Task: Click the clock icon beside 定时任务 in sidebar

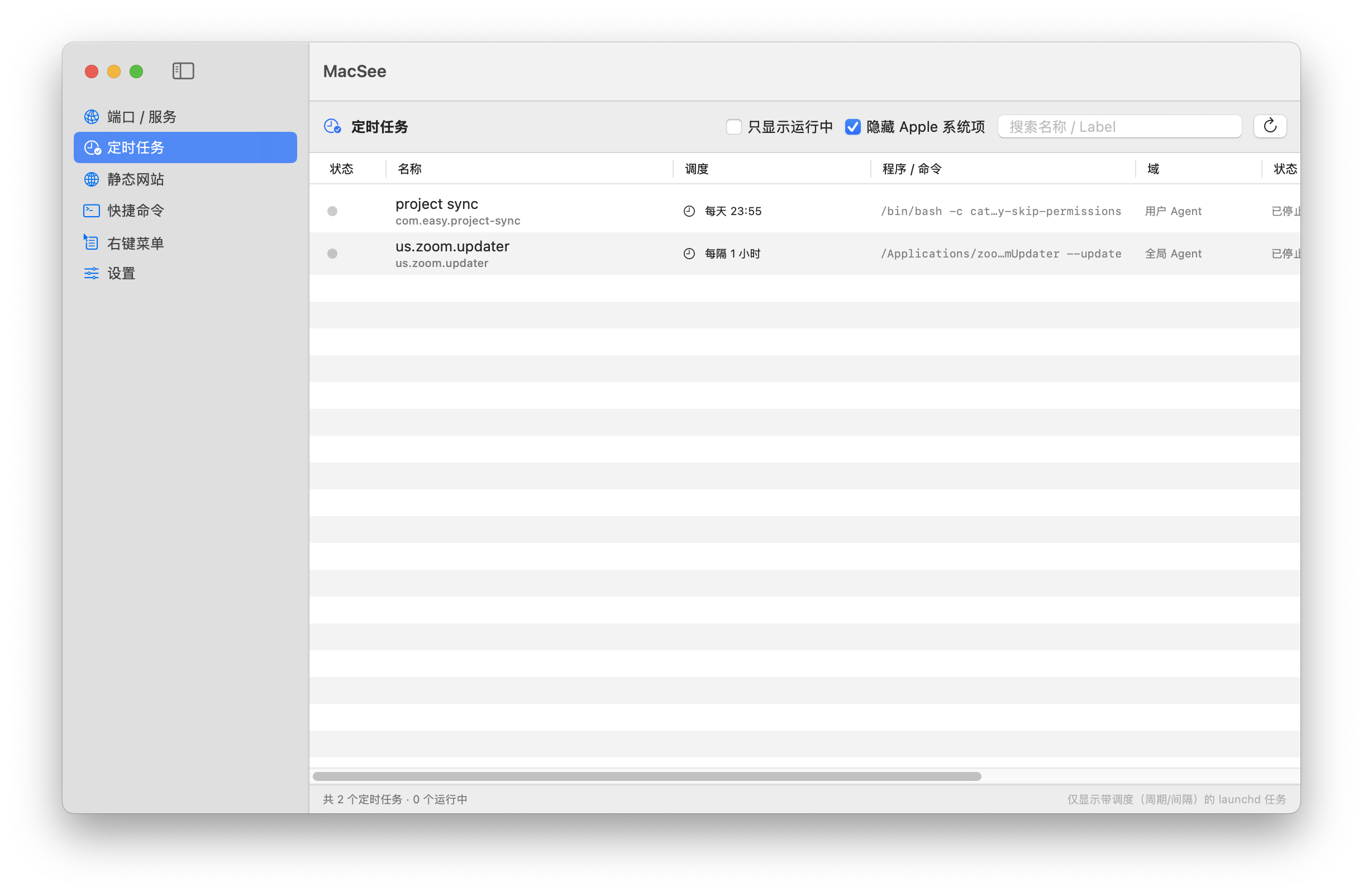Action: pyautogui.click(x=92, y=147)
